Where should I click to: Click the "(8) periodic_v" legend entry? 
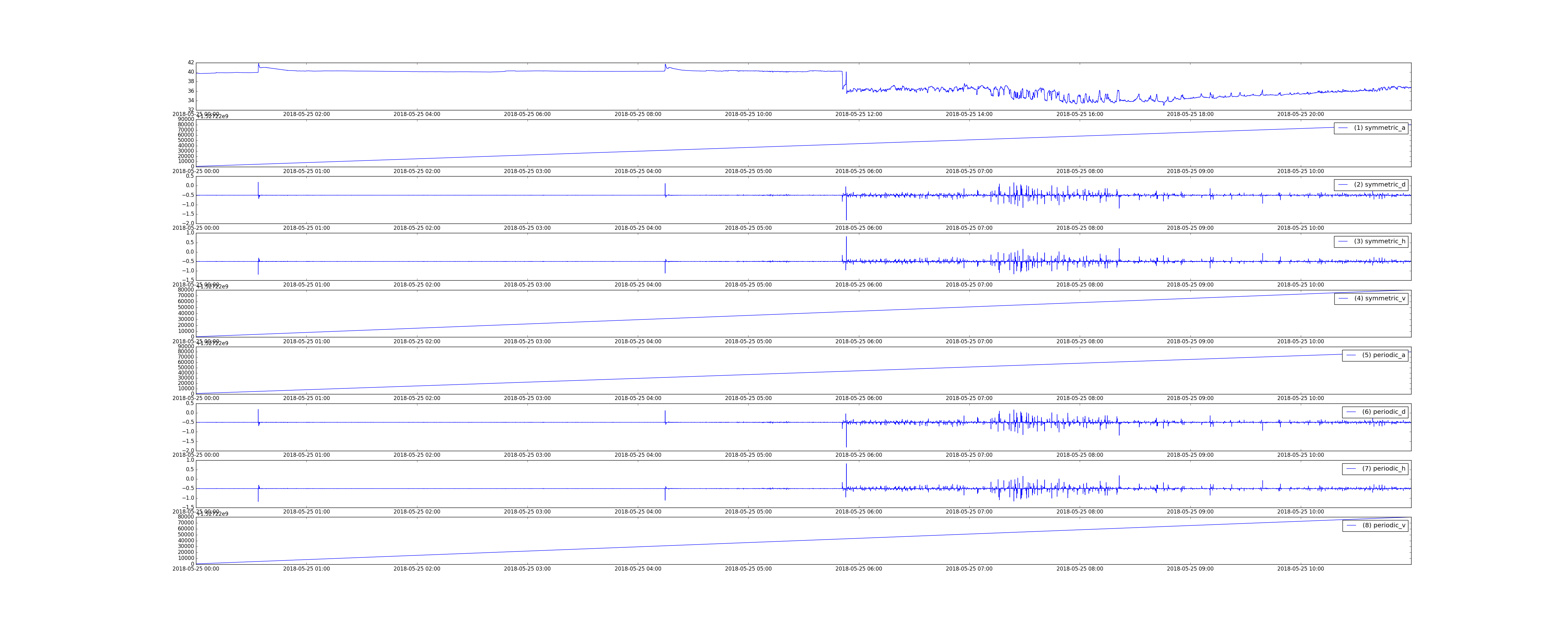point(1375,525)
